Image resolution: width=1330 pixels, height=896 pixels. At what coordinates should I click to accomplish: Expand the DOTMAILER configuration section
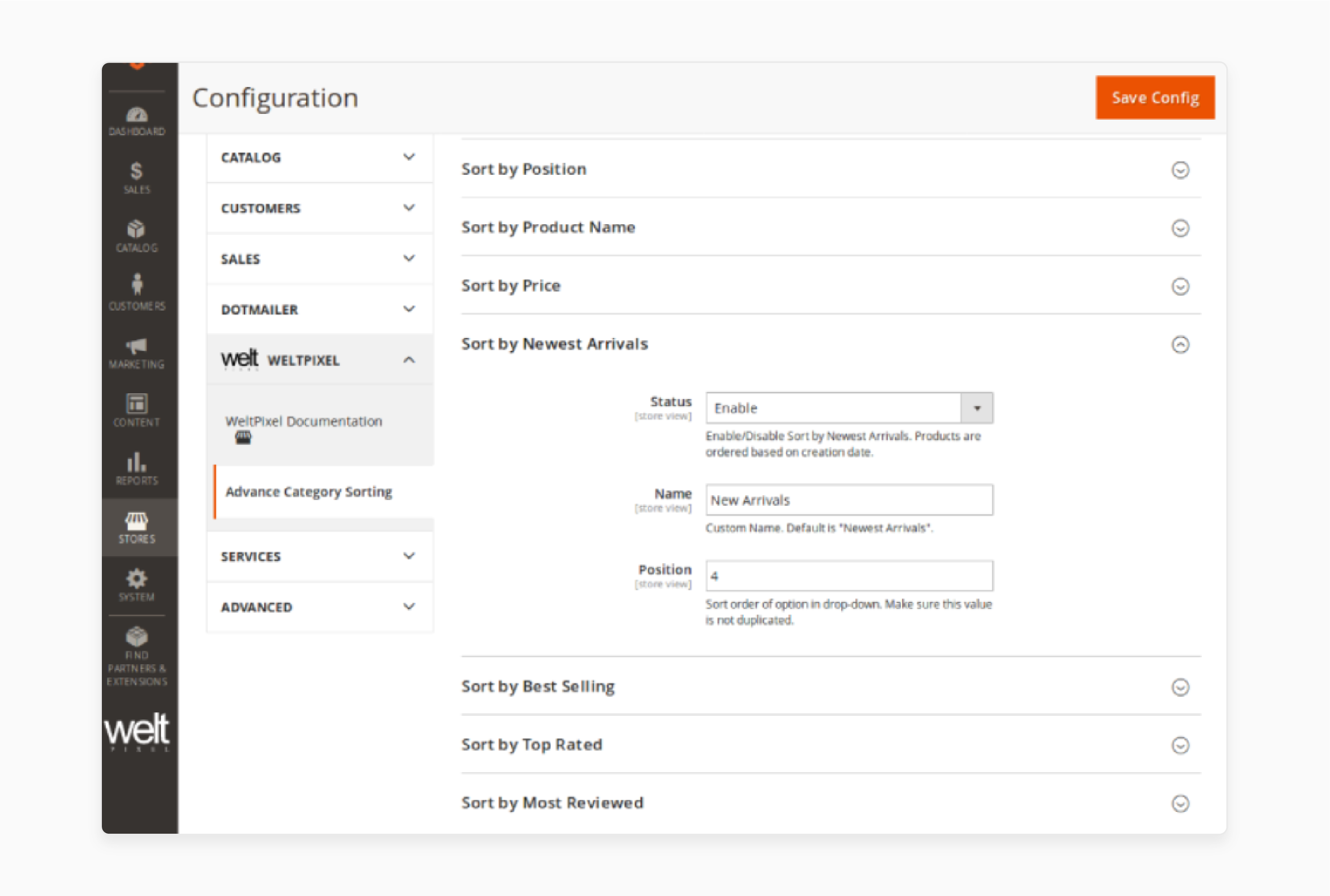coord(320,309)
